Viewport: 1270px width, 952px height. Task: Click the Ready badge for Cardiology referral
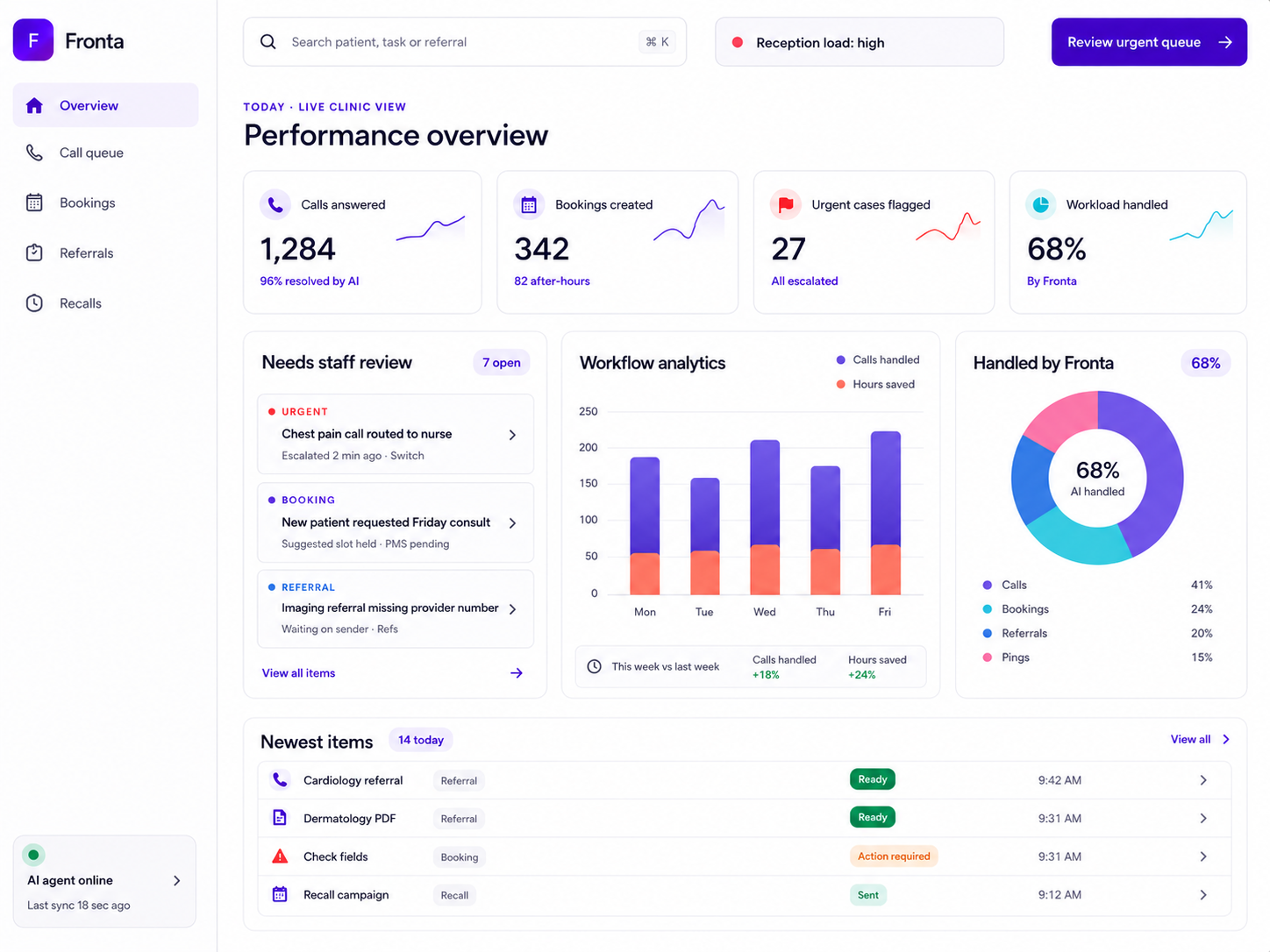coord(873,779)
